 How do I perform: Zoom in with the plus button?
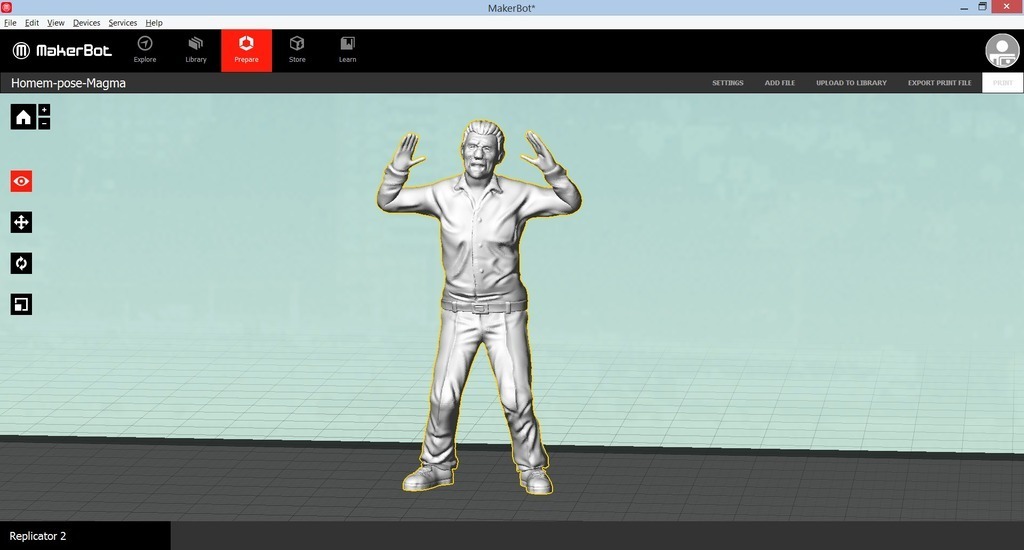pos(44,110)
